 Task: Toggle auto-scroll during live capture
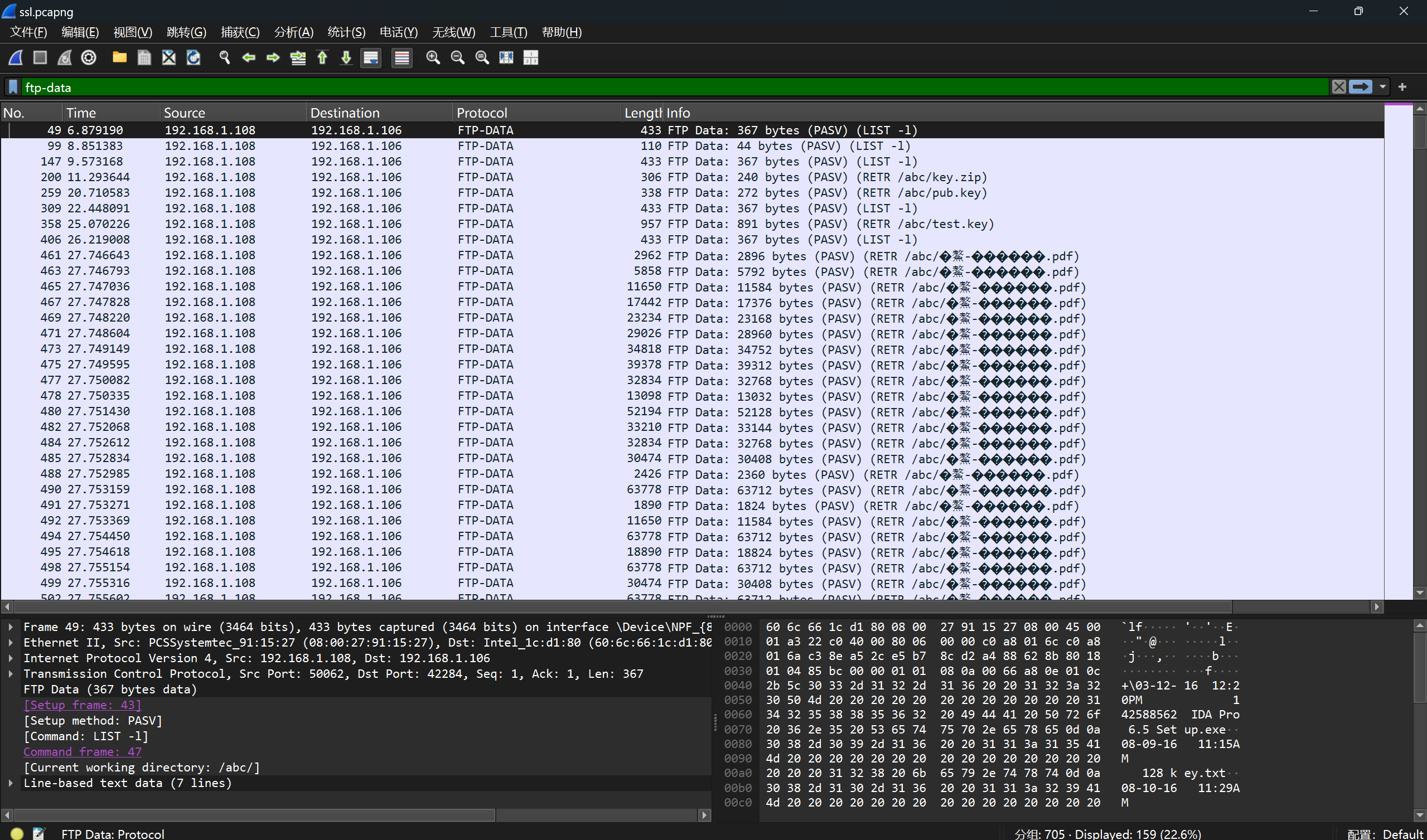371,58
